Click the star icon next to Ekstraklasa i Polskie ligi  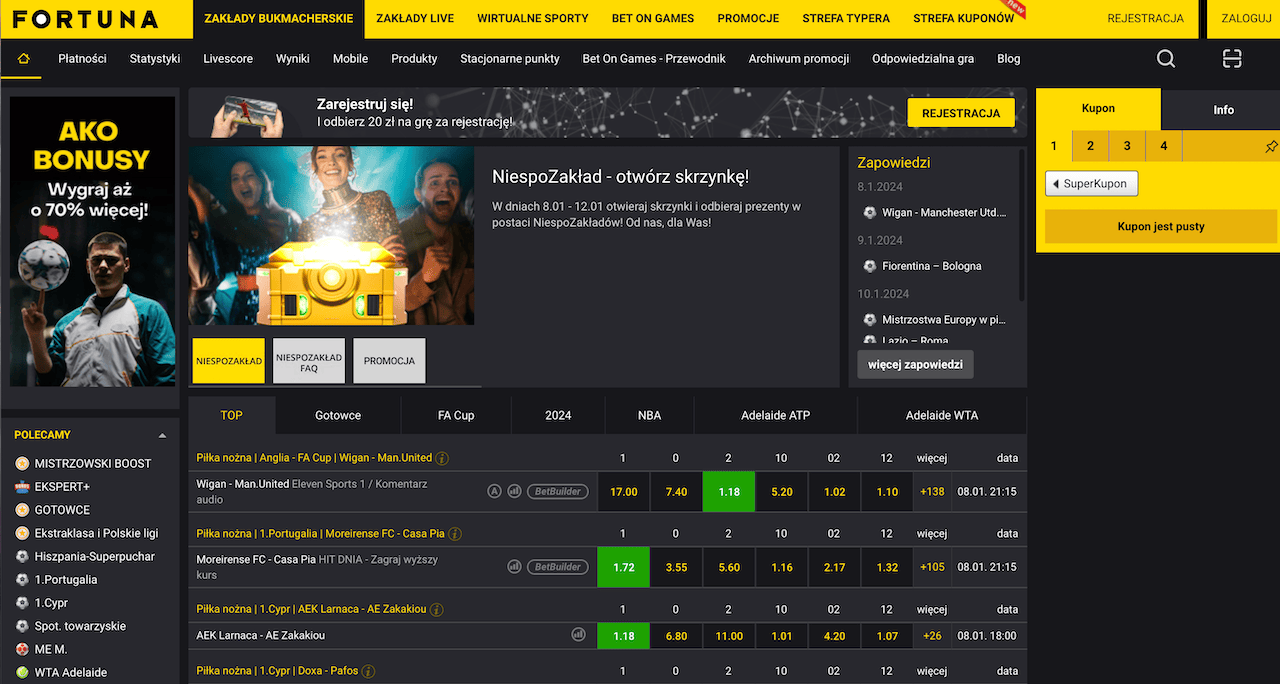pos(22,533)
